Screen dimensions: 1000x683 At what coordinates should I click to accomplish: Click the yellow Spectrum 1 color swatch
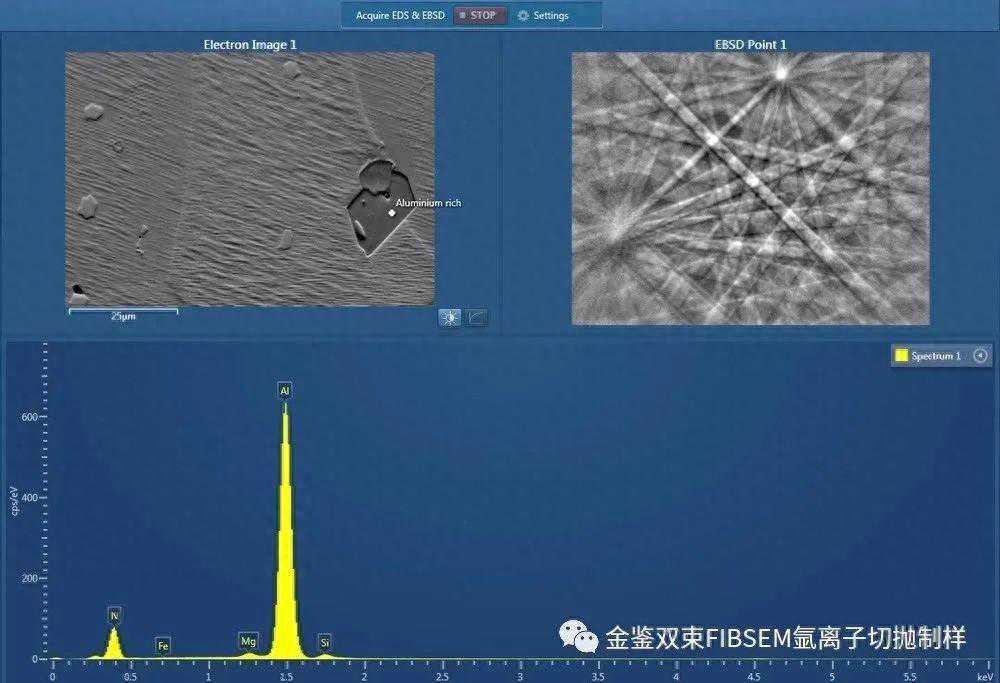tap(901, 356)
